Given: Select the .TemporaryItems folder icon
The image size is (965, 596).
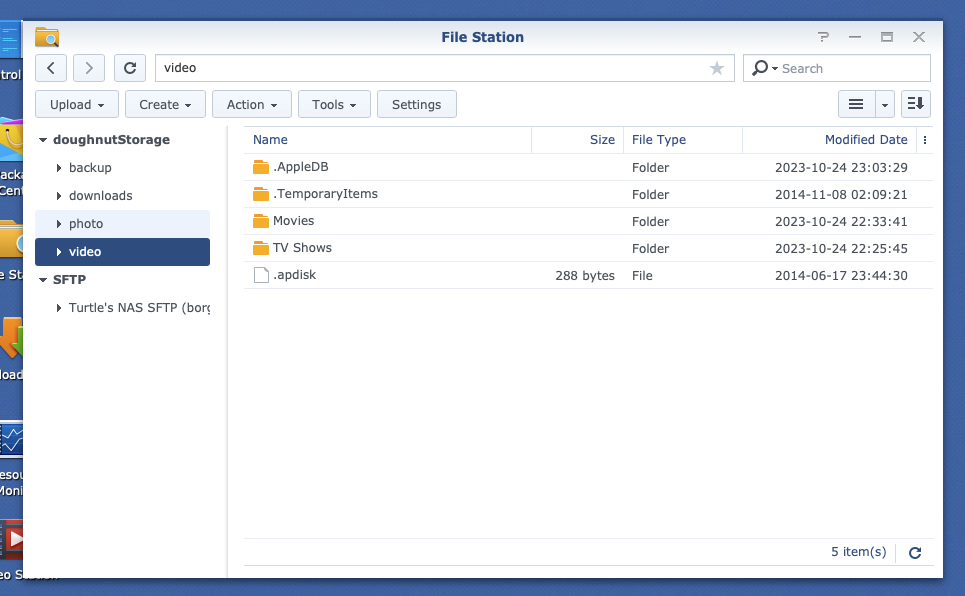Looking at the screenshot, I should coord(261,194).
